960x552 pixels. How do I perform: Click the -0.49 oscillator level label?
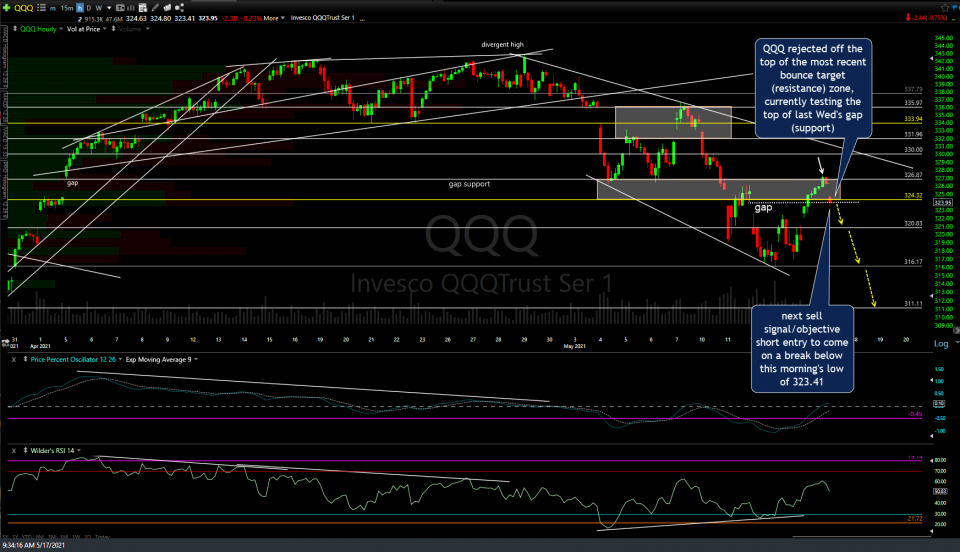[x=915, y=414]
